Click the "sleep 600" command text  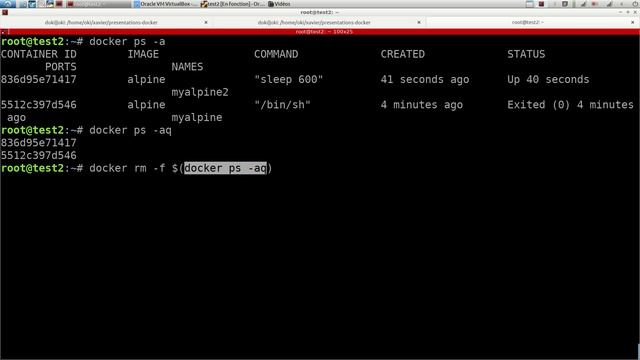pos(289,80)
